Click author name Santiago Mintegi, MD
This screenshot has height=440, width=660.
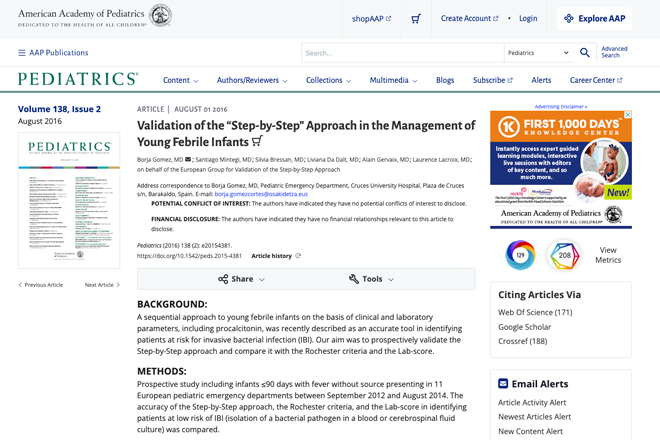[224, 160]
